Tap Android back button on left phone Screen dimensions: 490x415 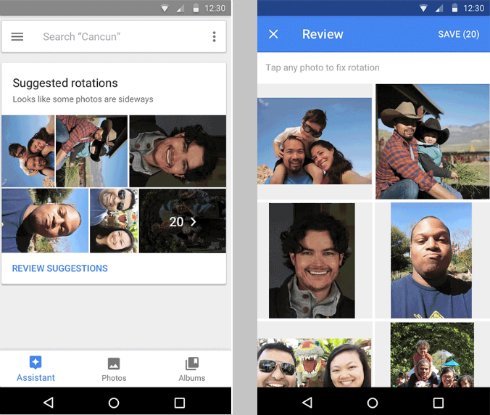coord(49,403)
